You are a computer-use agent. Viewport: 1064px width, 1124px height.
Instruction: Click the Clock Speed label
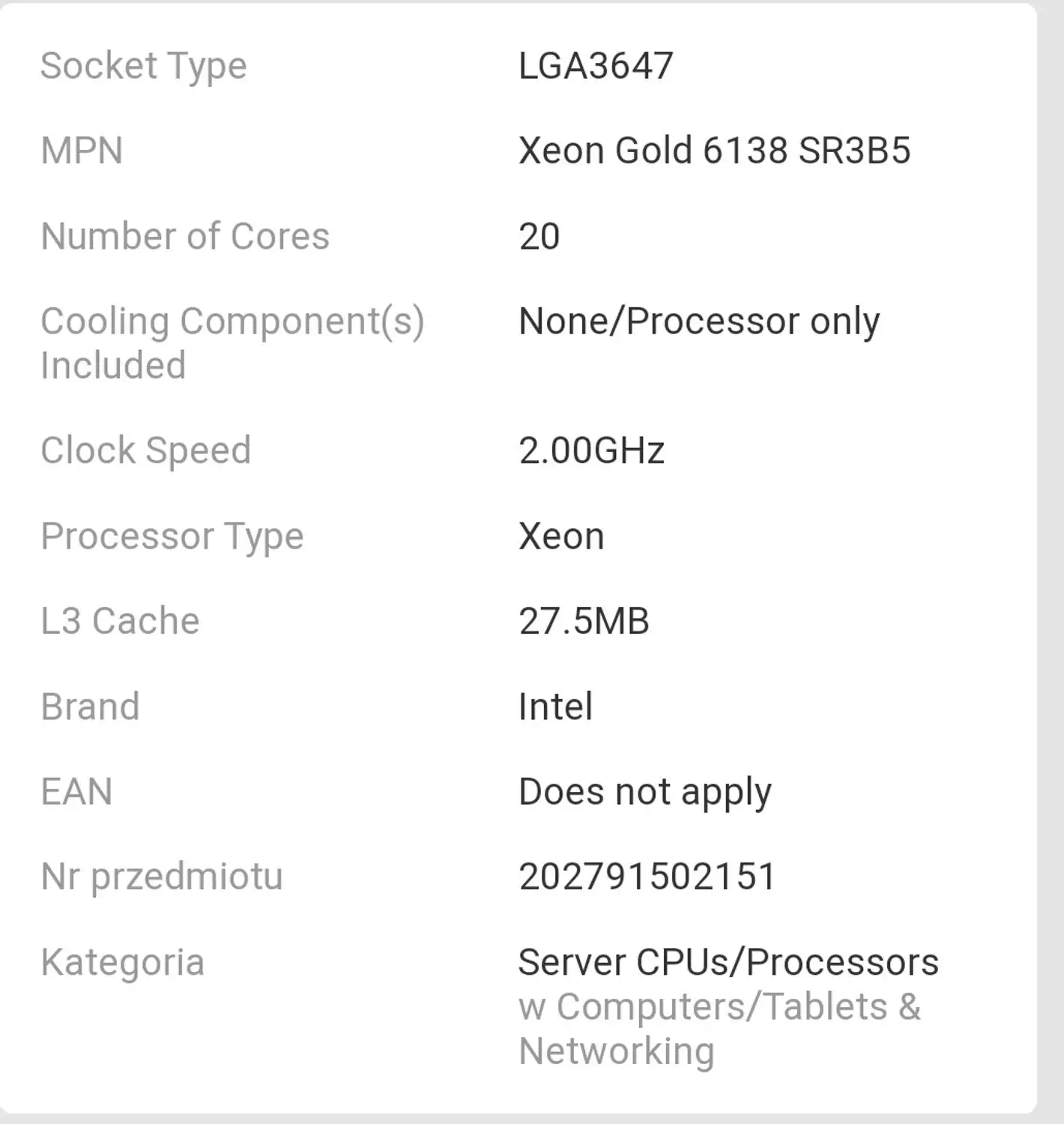145,450
